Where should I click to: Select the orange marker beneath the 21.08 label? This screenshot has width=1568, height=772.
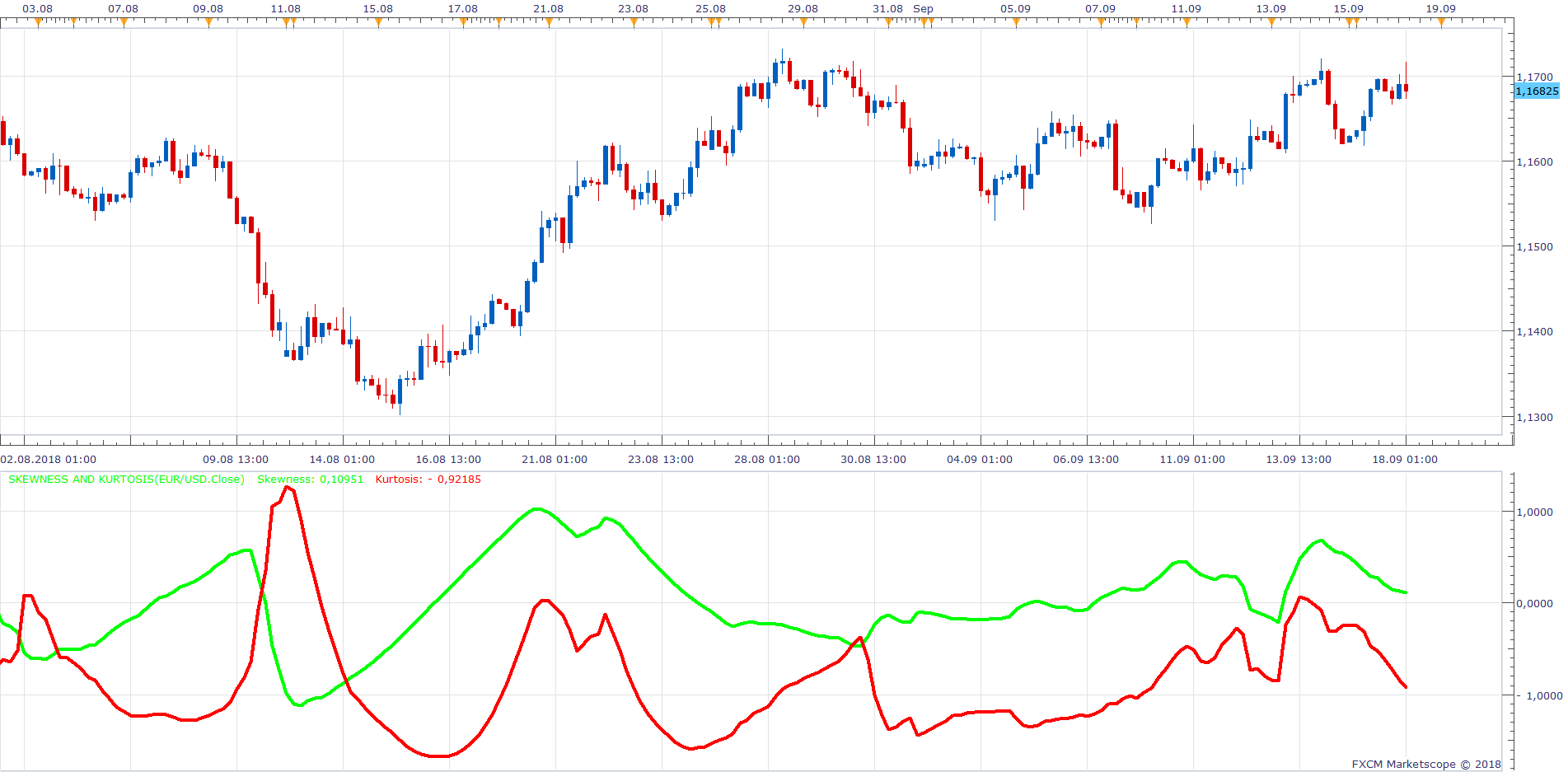click(x=550, y=22)
